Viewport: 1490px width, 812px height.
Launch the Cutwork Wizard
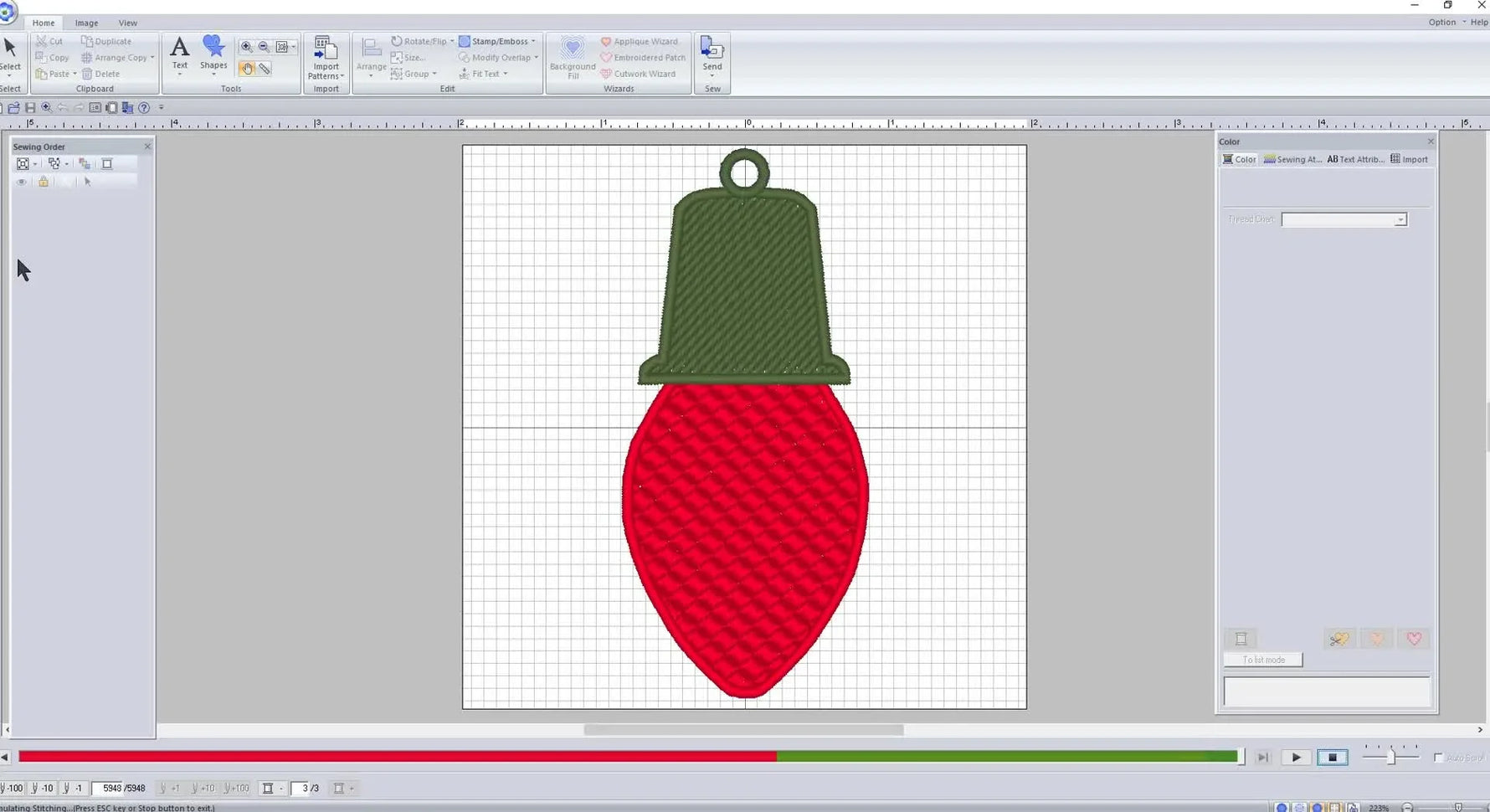(x=638, y=74)
